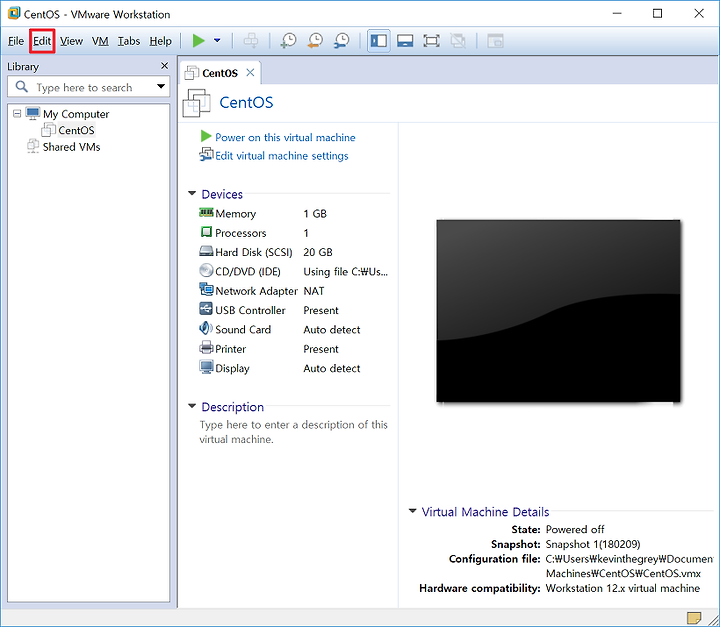This screenshot has height=627, width=720.
Task: Click the Memory value 1 GB
Action: coord(315,214)
